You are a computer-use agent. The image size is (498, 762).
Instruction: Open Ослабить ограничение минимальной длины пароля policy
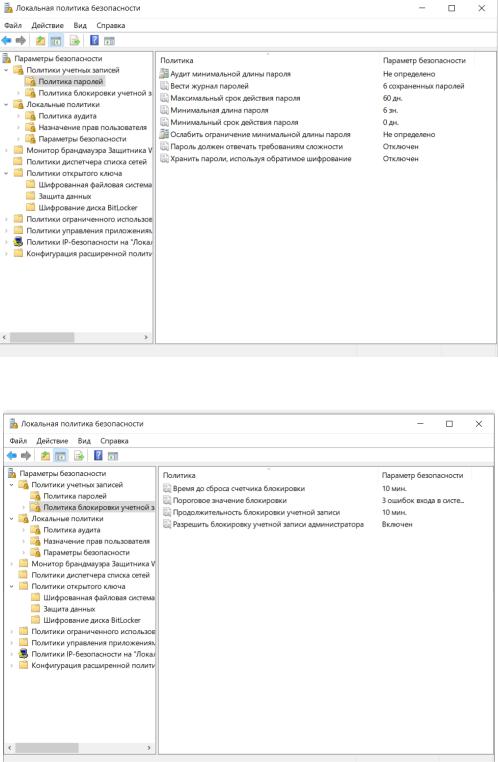[x=260, y=135]
